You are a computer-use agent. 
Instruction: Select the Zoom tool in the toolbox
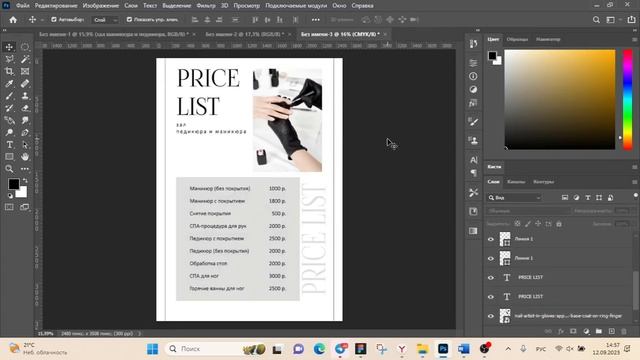tap(9, 169)
